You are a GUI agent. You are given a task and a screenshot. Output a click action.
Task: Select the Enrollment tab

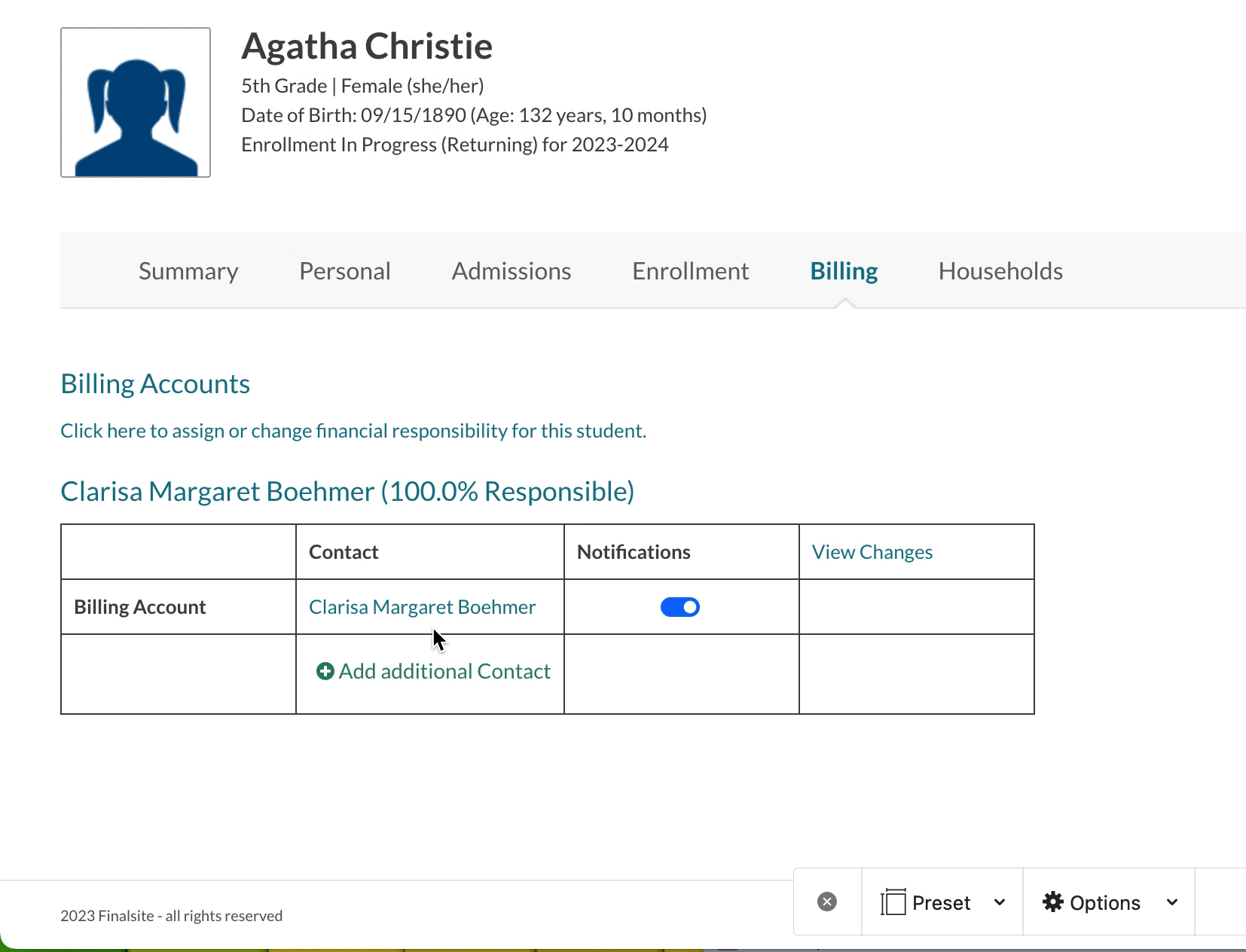pos(690,271)
